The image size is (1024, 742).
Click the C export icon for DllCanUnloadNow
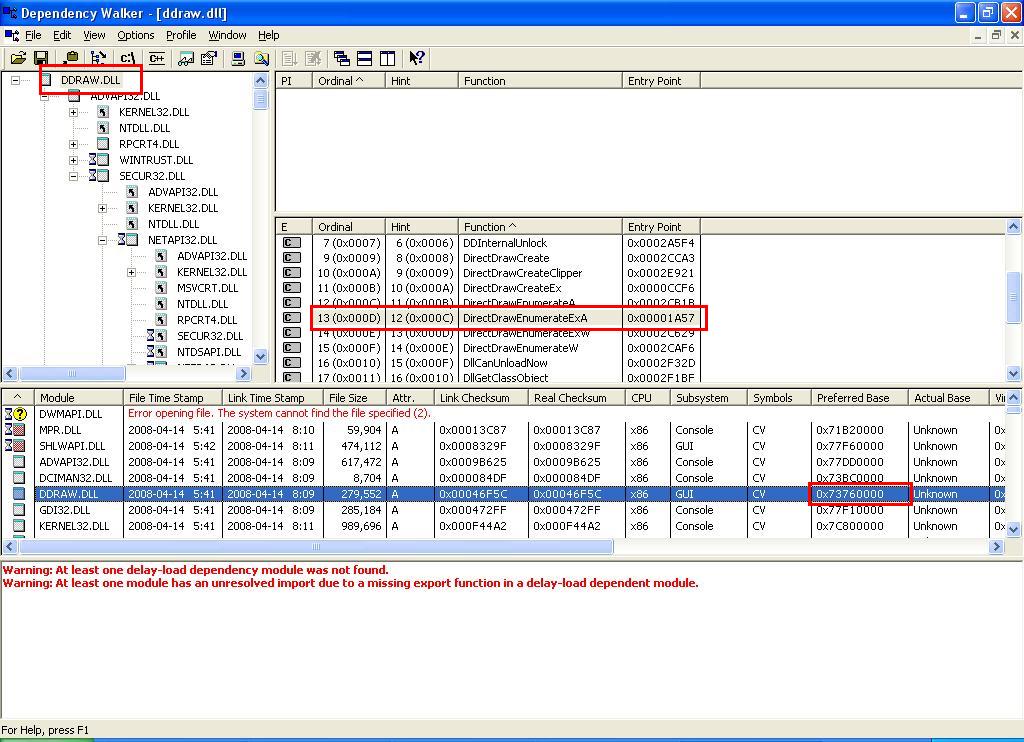pos(291,363)
